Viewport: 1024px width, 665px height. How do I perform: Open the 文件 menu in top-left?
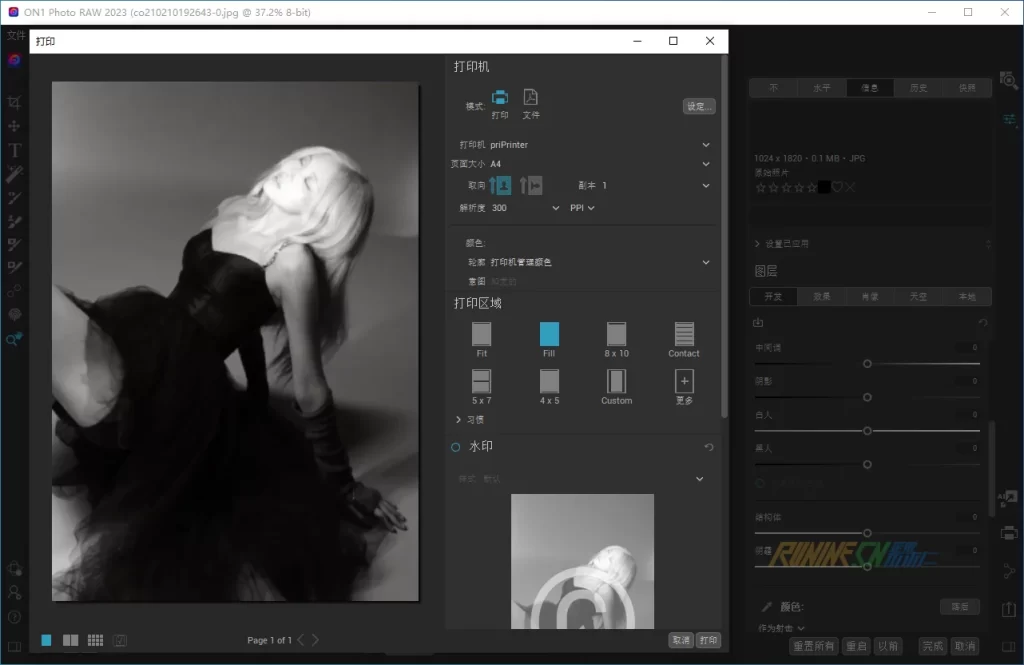[x=16, y=35]
